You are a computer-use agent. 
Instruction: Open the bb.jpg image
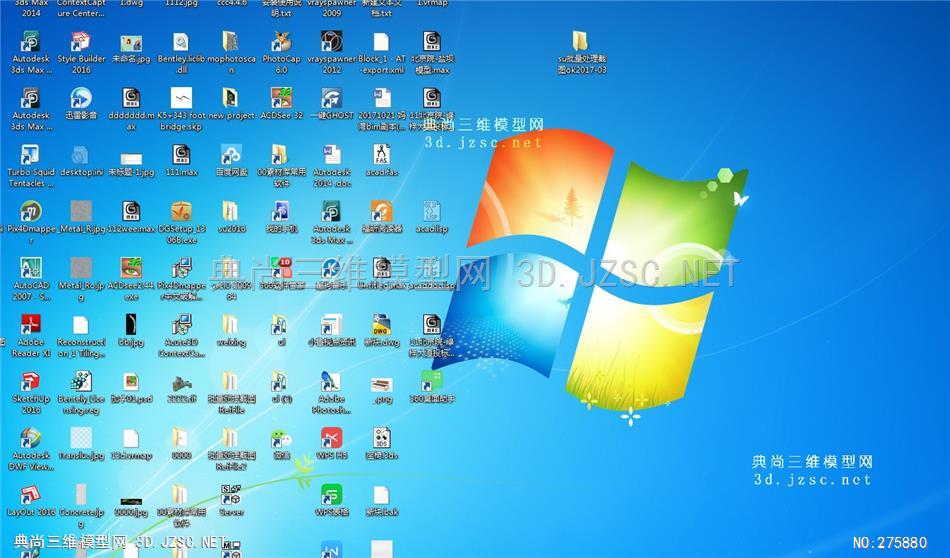(x=131, y=325)
